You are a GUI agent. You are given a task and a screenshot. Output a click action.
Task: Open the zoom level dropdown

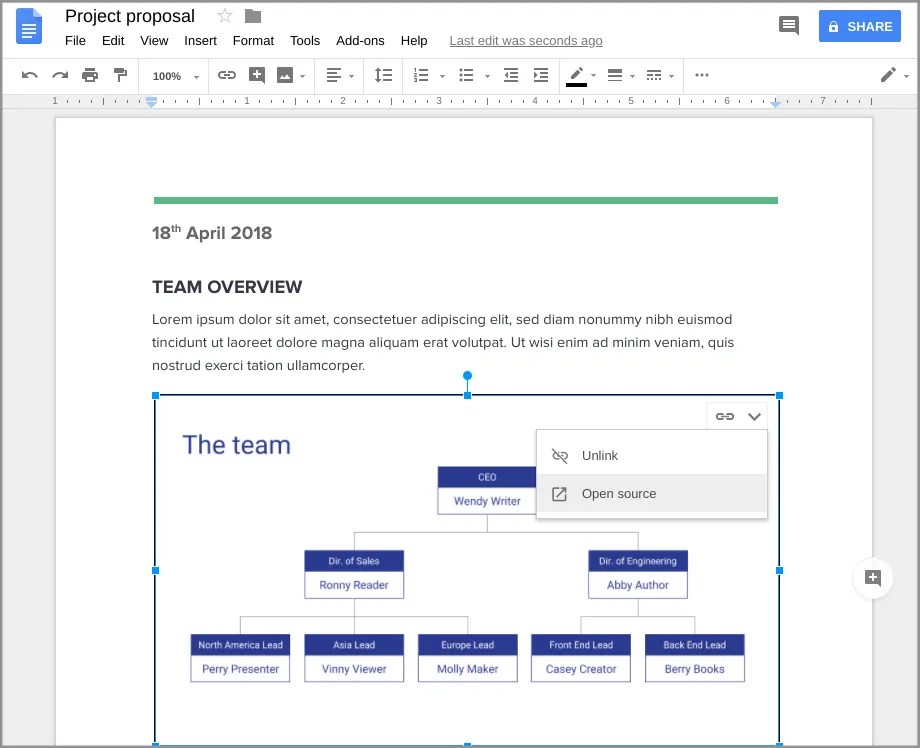(172, 76)
